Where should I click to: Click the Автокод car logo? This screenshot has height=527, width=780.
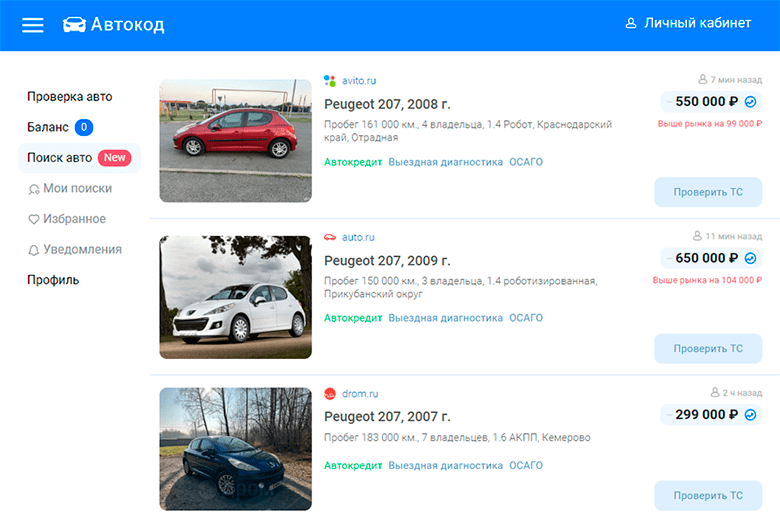[113, 24]
